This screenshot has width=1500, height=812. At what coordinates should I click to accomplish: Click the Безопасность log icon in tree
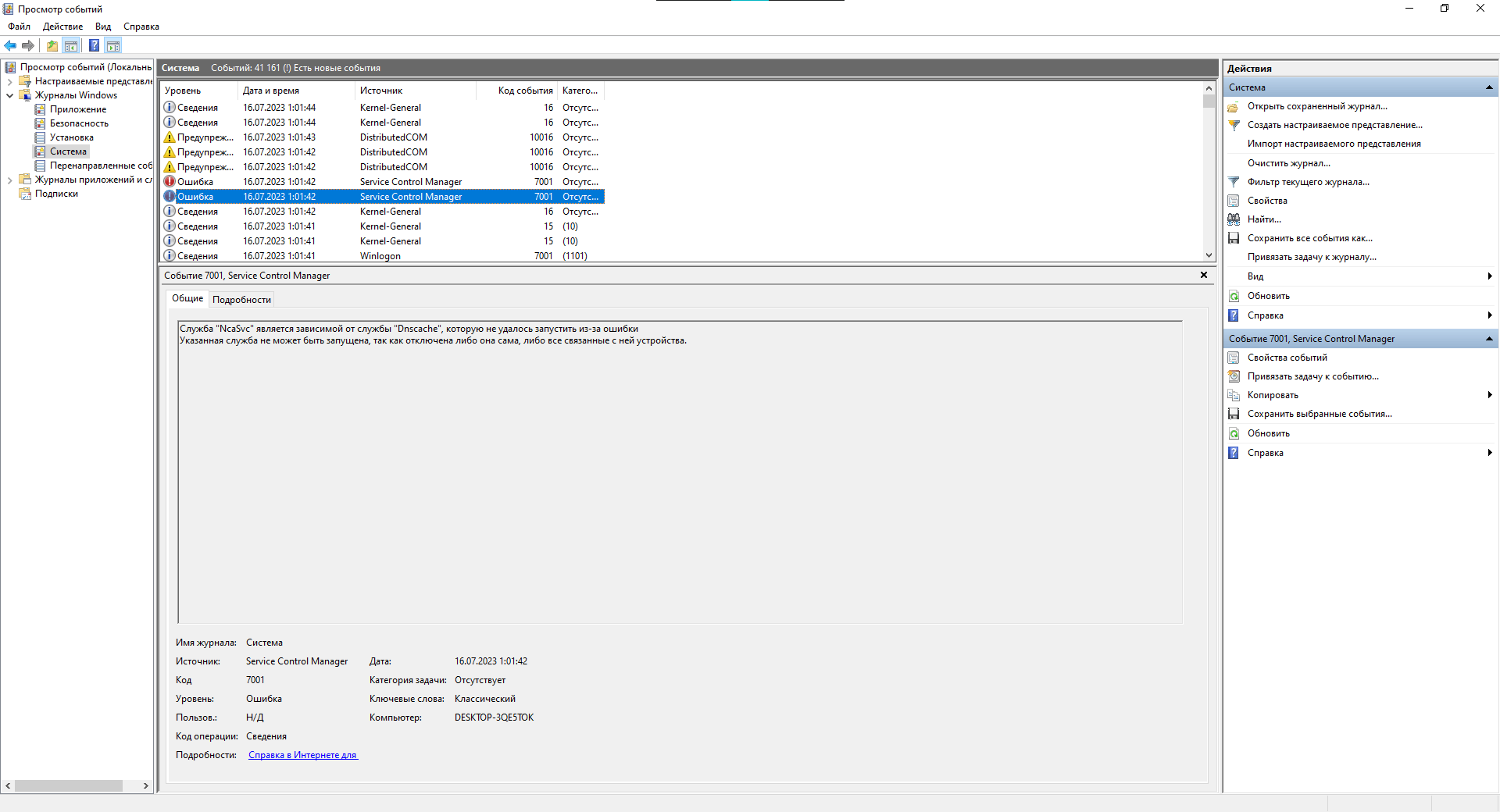click(x=40, y=123)
